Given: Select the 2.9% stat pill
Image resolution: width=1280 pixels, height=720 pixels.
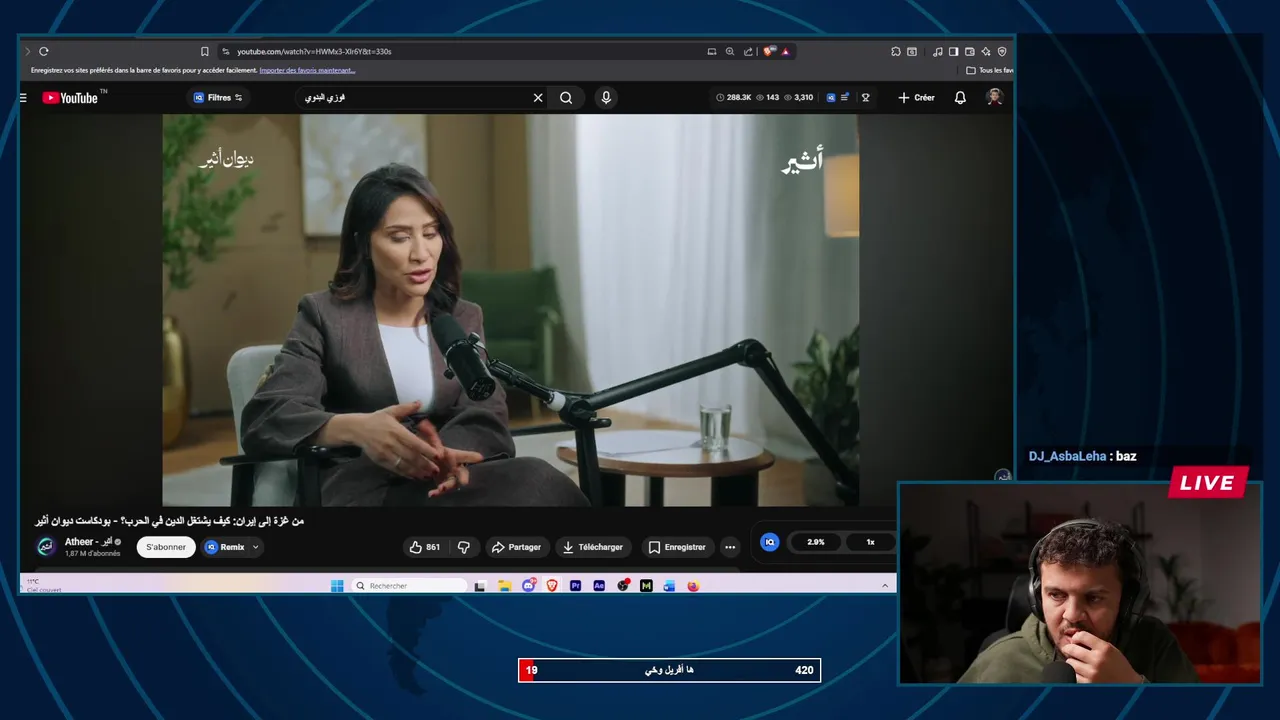Looking at the screenshot, I should coord(816,542).
